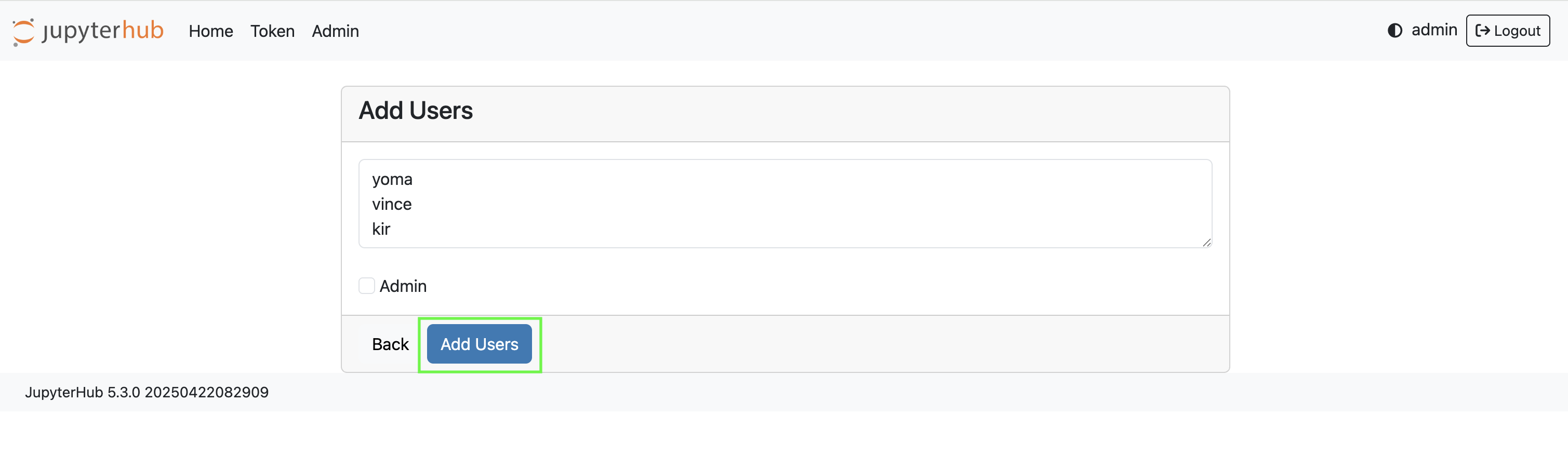Open the Token page from the navbar
The image size is (1568, 455).
tap(272, 31)
